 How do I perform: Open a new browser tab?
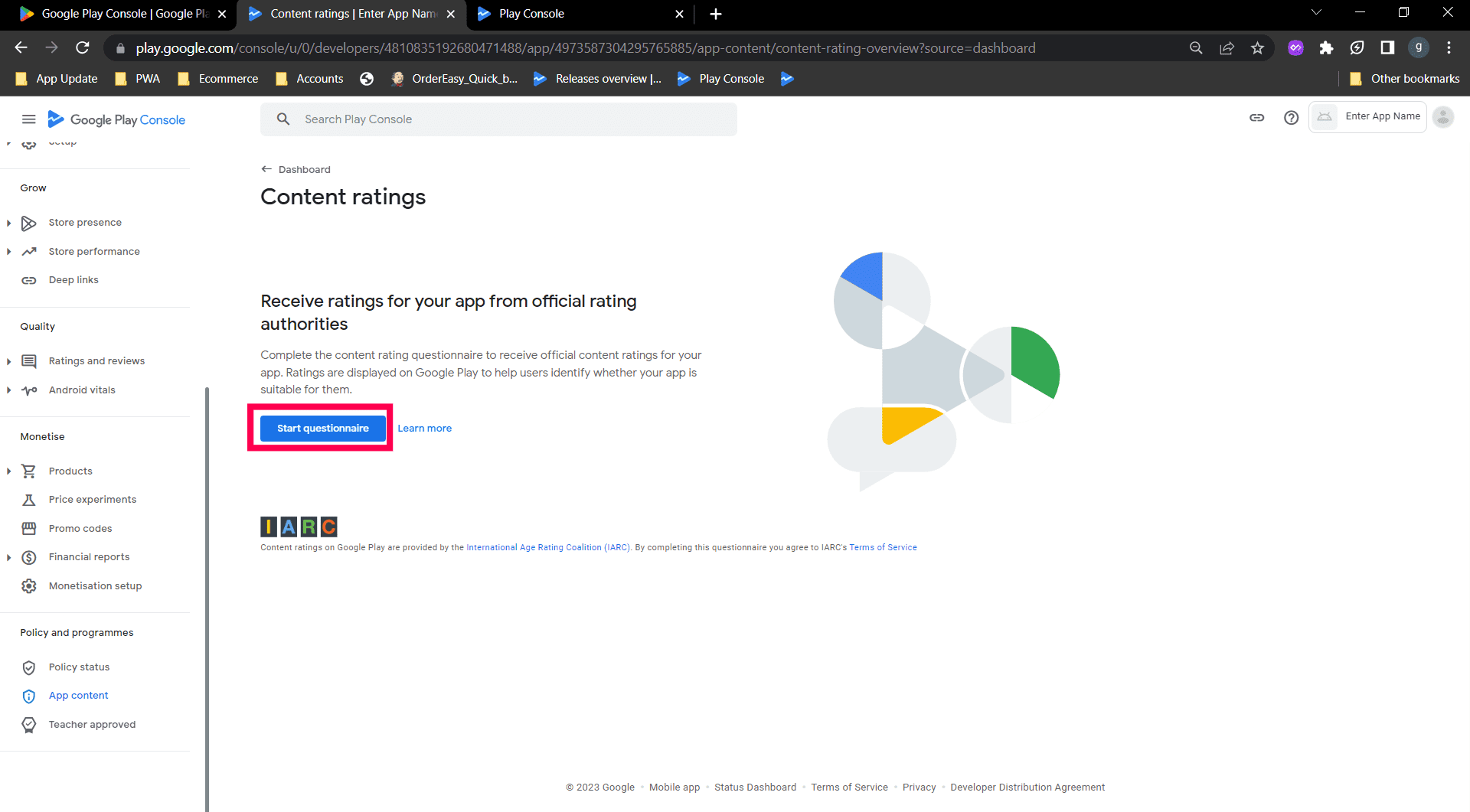(715, 14)
